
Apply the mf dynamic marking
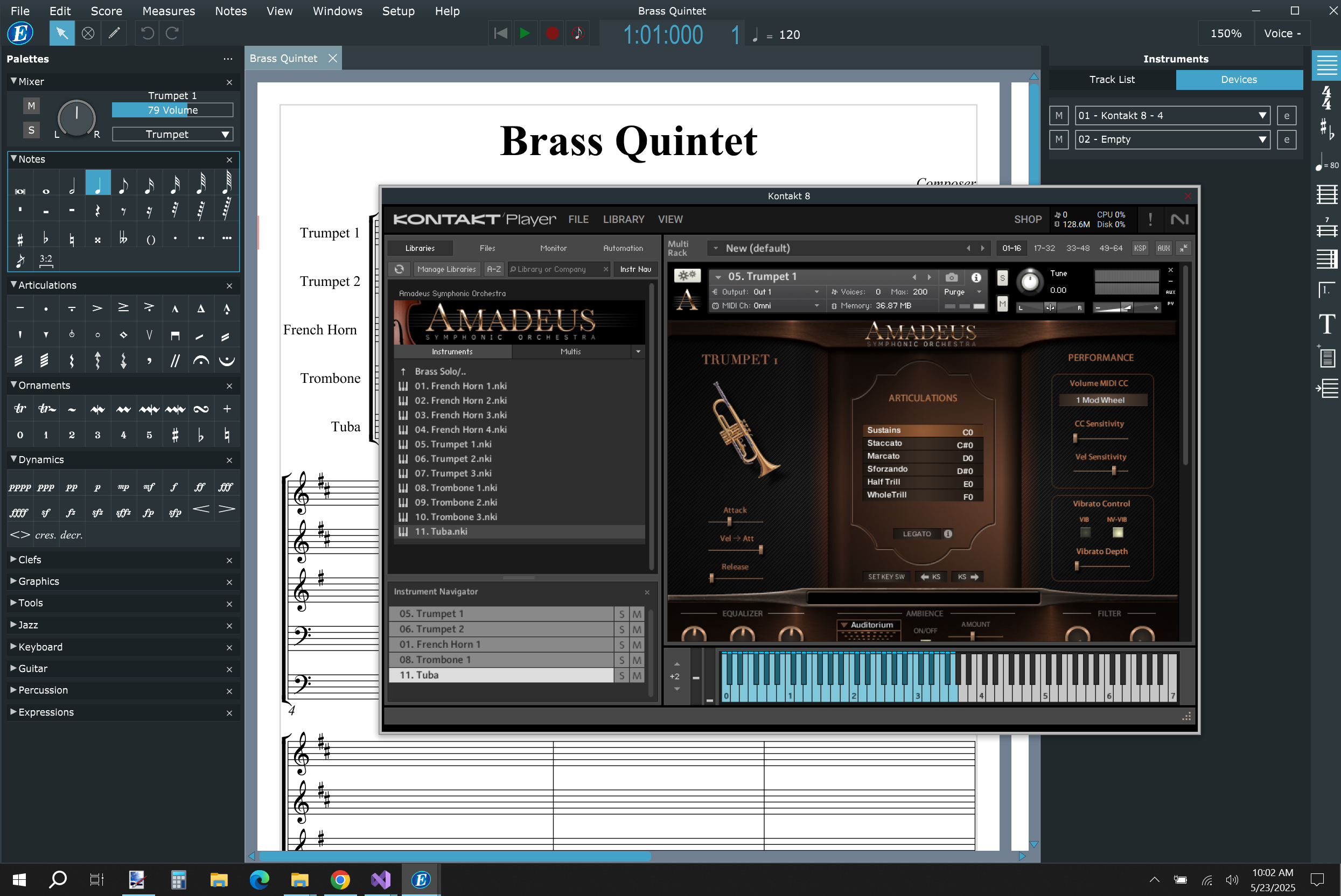[x=149, y=487]
